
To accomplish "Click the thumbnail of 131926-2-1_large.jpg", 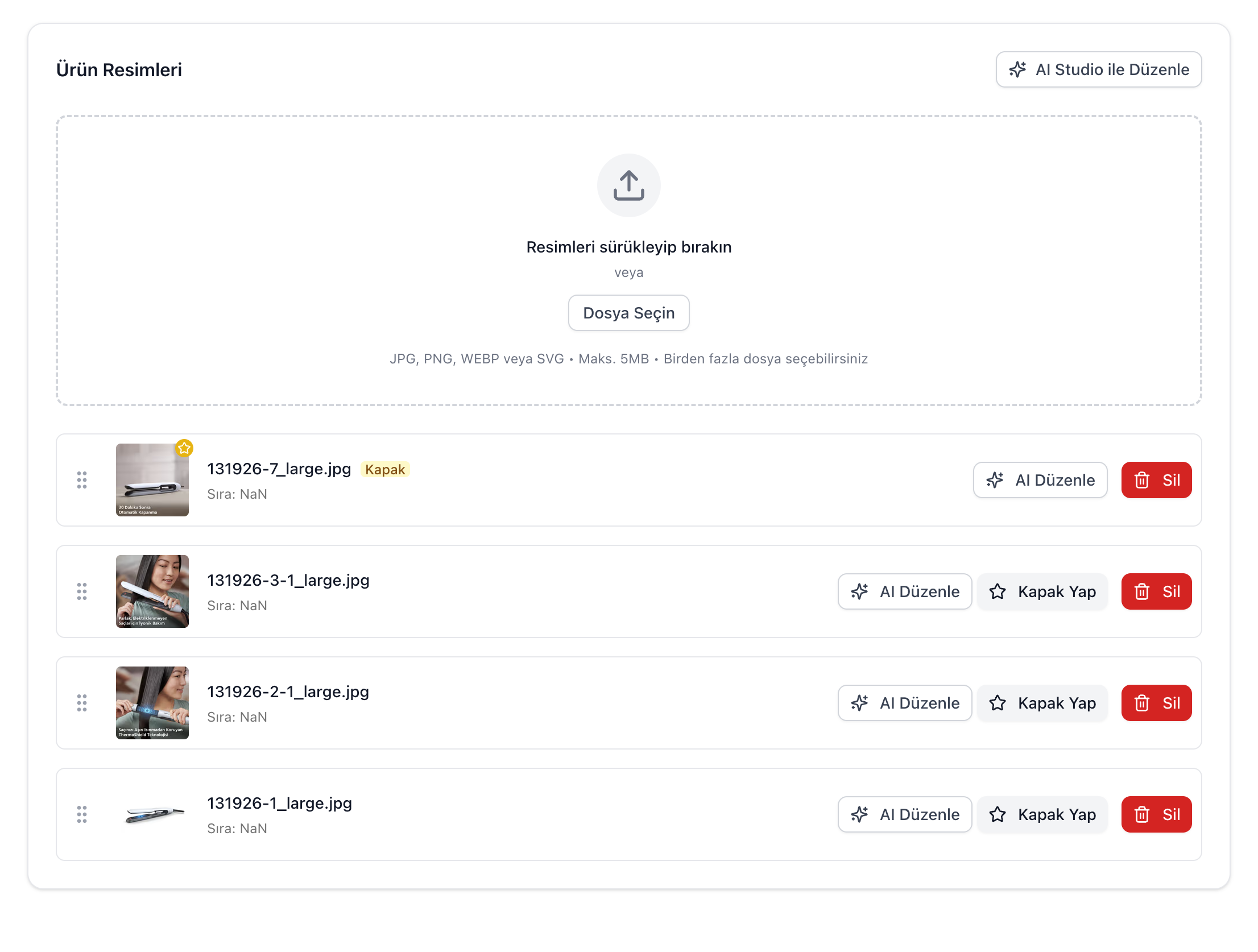I will [x=152, y=703].
